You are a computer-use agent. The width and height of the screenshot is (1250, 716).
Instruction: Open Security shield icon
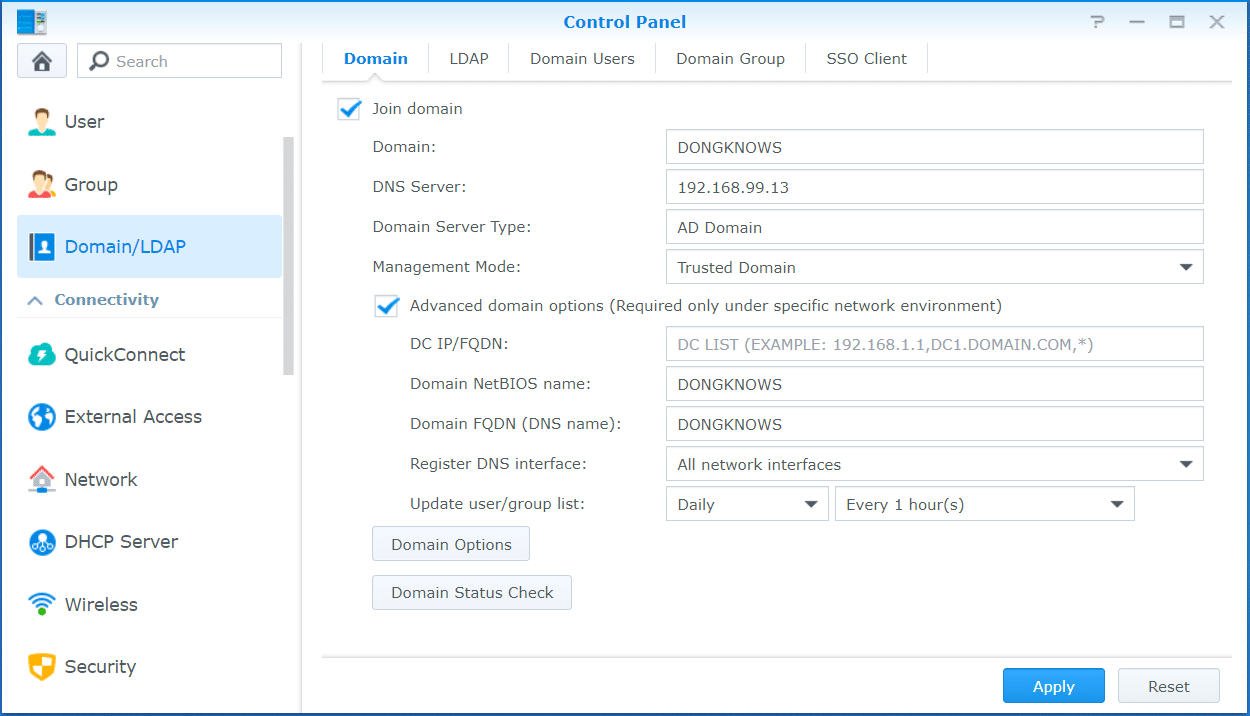click(42, 667)
